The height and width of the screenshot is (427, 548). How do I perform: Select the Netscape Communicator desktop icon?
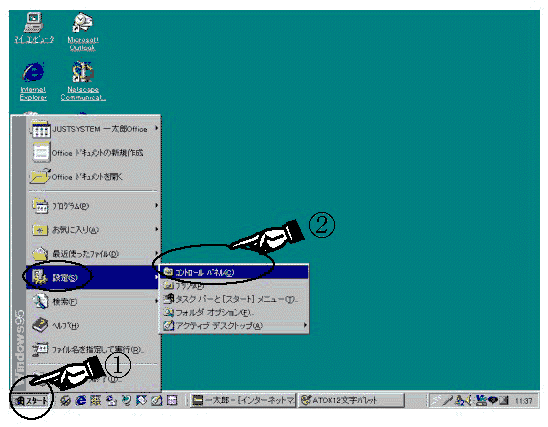pos(83,81)
